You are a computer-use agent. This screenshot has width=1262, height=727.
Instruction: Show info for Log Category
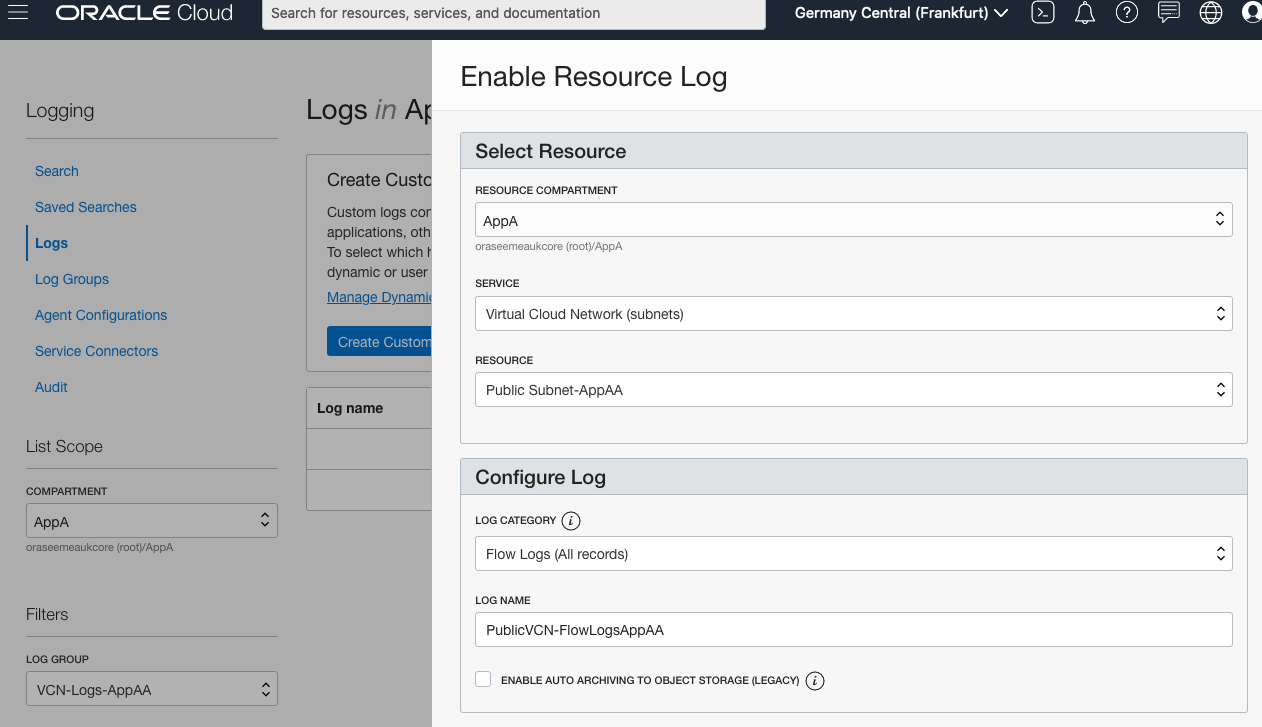(x=571, y=521)
